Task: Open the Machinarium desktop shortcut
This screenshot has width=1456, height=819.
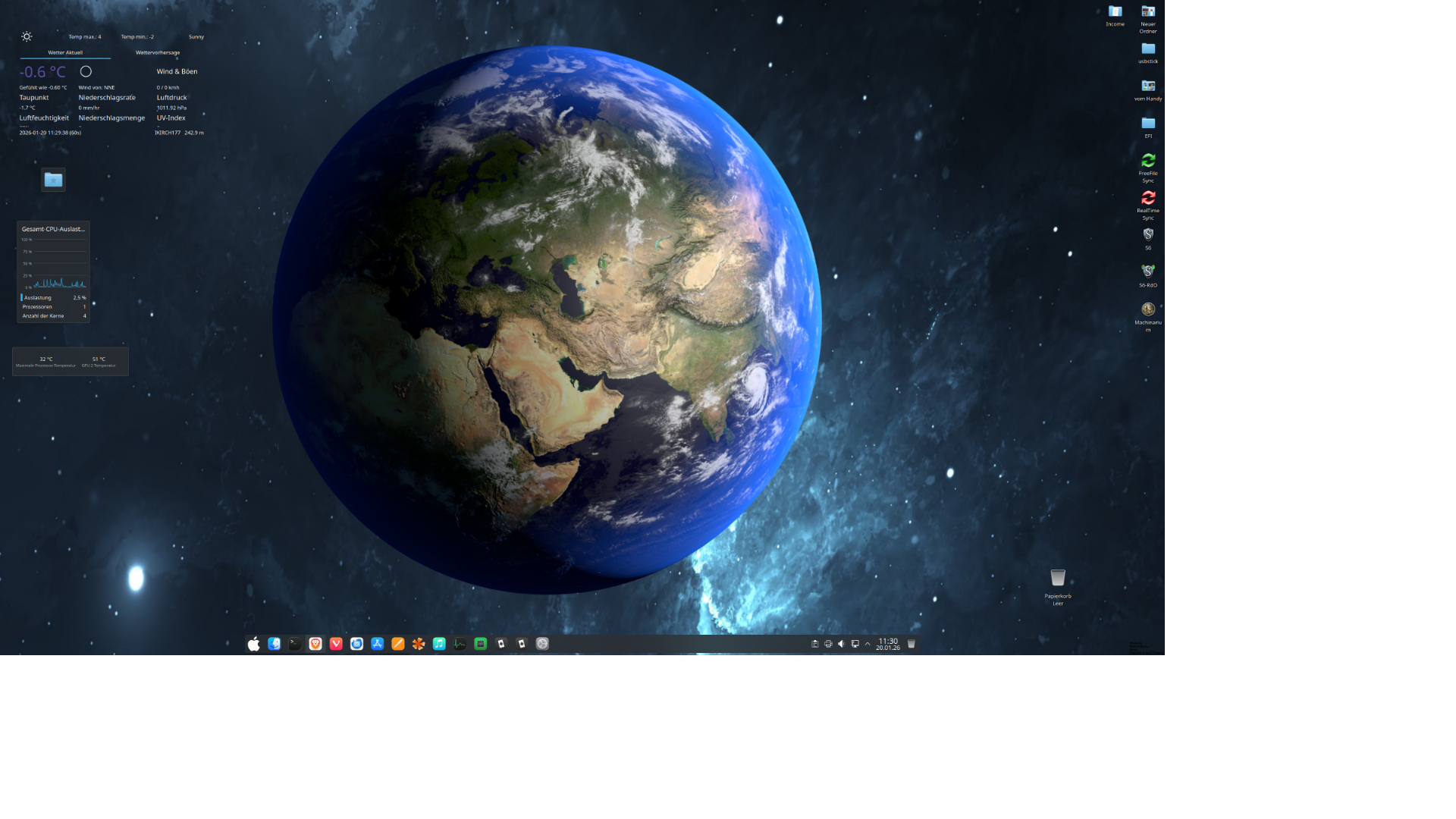Action: point(1147,309)
